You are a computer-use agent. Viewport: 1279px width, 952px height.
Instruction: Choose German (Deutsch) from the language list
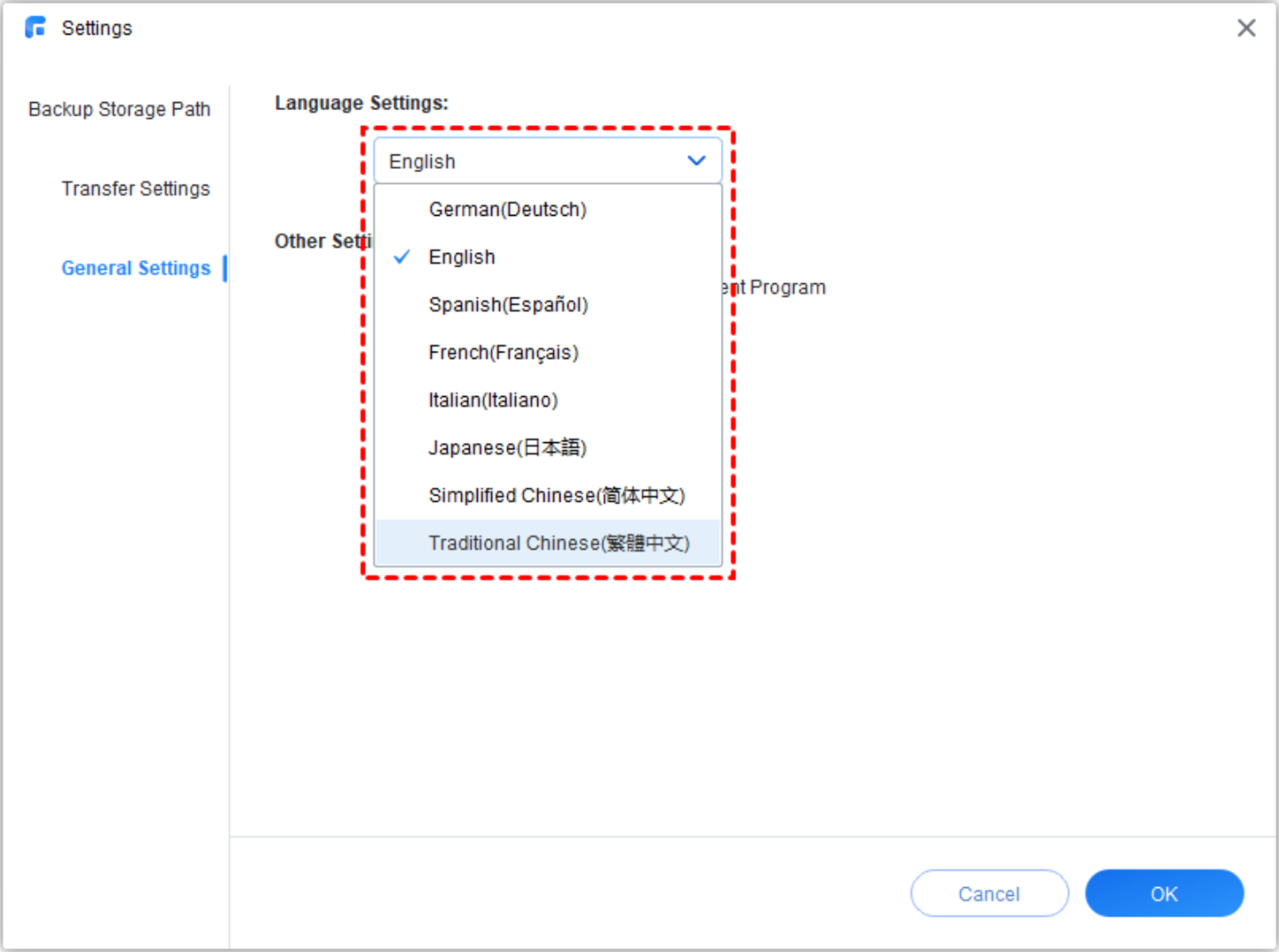click(x=507, y=210)
